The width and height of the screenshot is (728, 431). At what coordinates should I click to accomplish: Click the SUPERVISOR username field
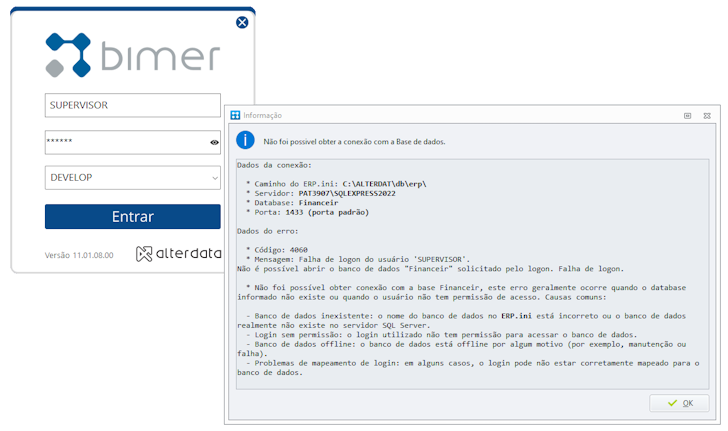pos(133,105)
